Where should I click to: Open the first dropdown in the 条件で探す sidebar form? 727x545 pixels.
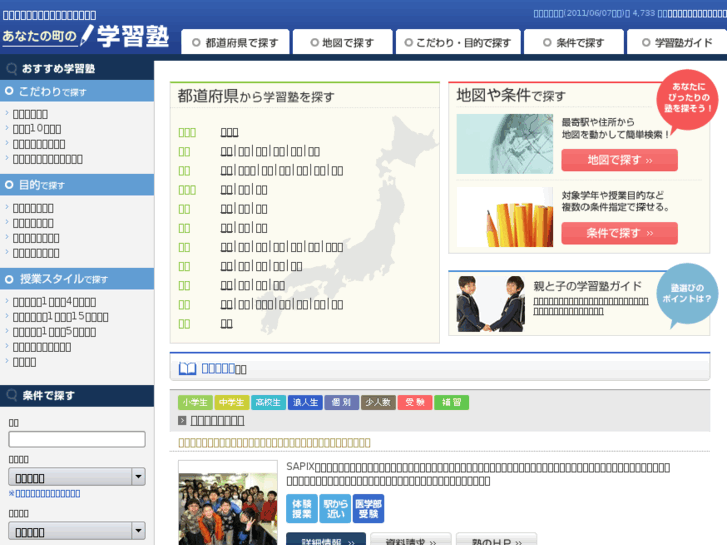(x=77, y=477)
